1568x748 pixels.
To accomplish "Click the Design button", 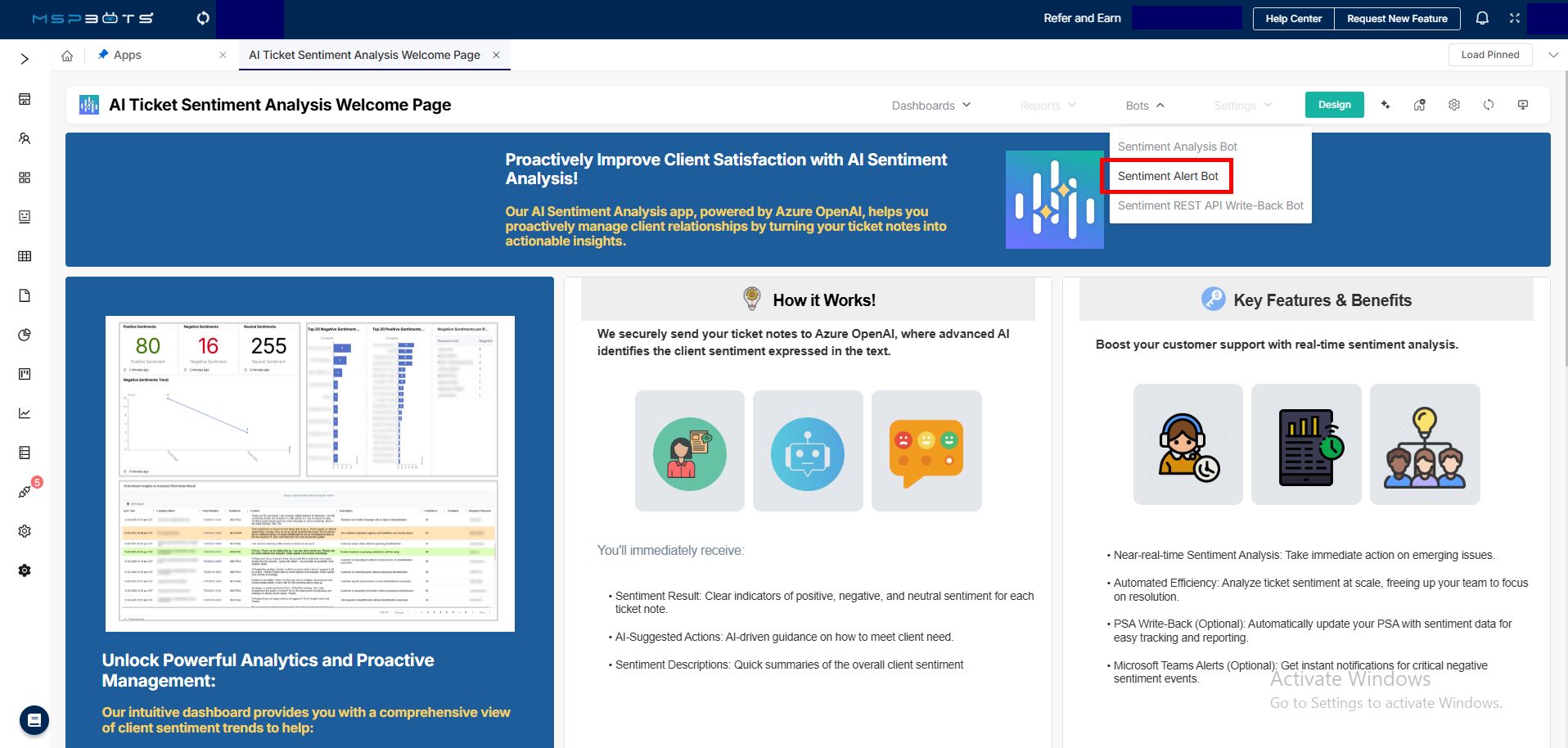I will tap(1334, 105).
